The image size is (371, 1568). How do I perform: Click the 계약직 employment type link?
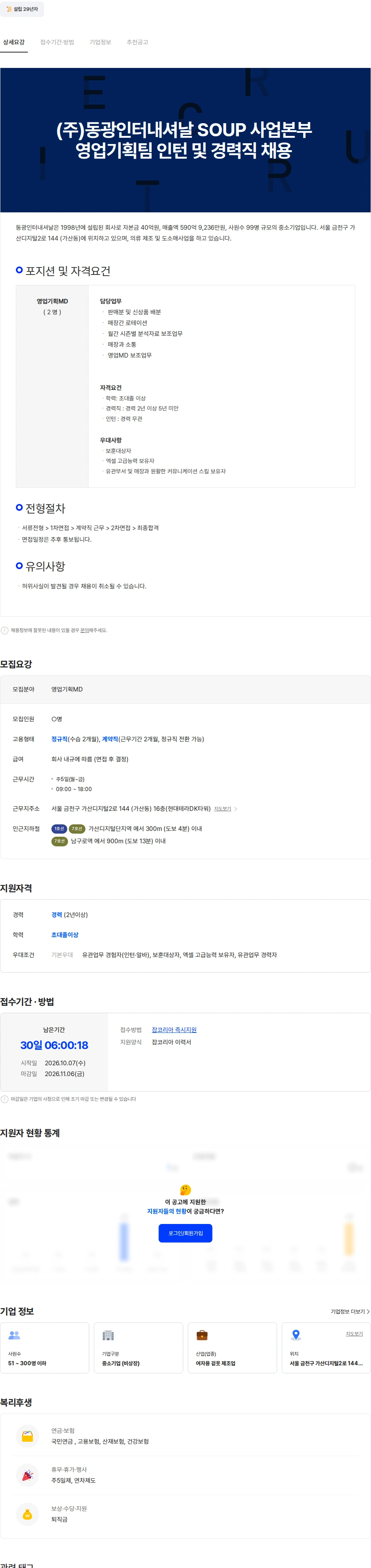pyautogui.click(x=110, y=739)
